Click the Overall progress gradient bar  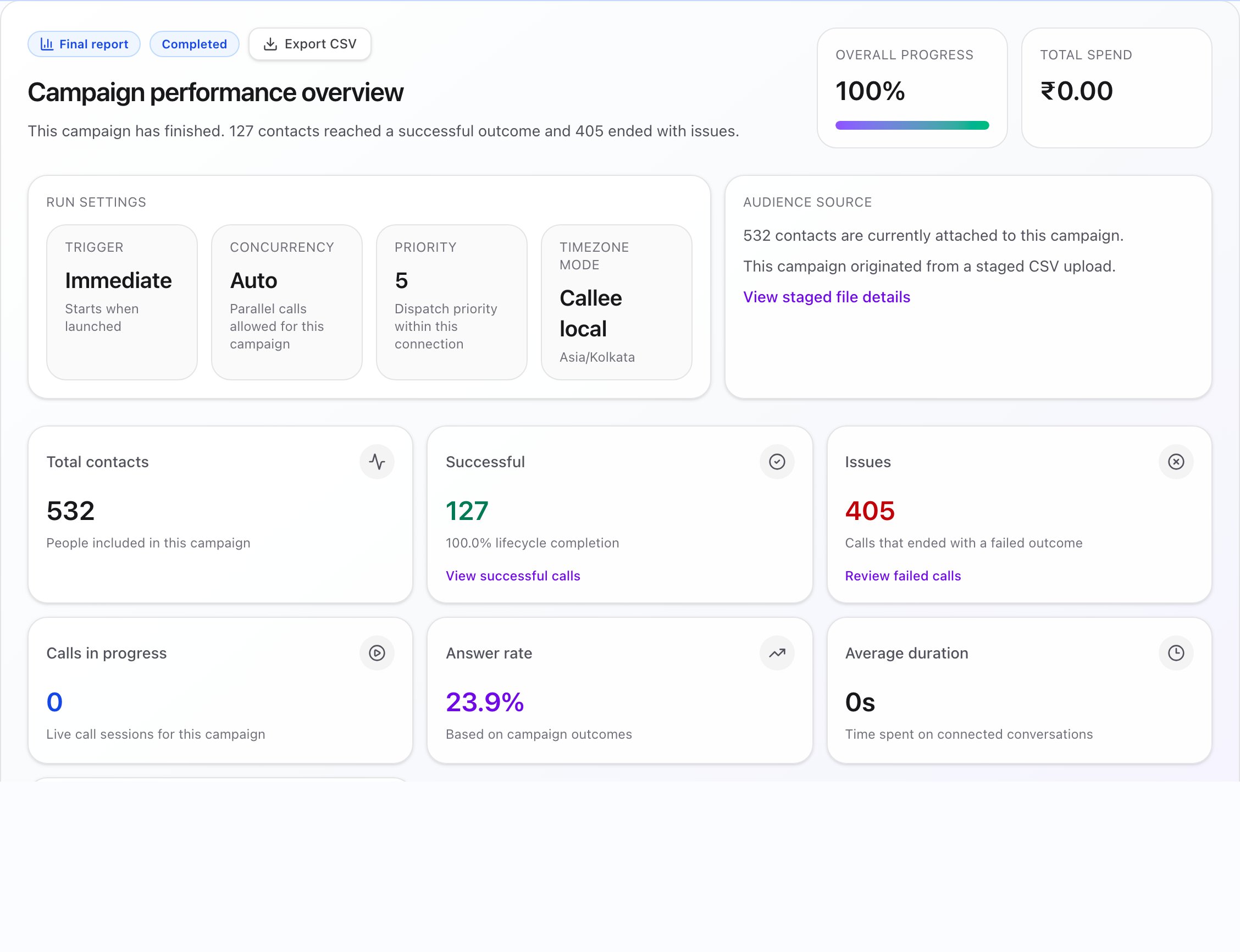coord(912,125)
